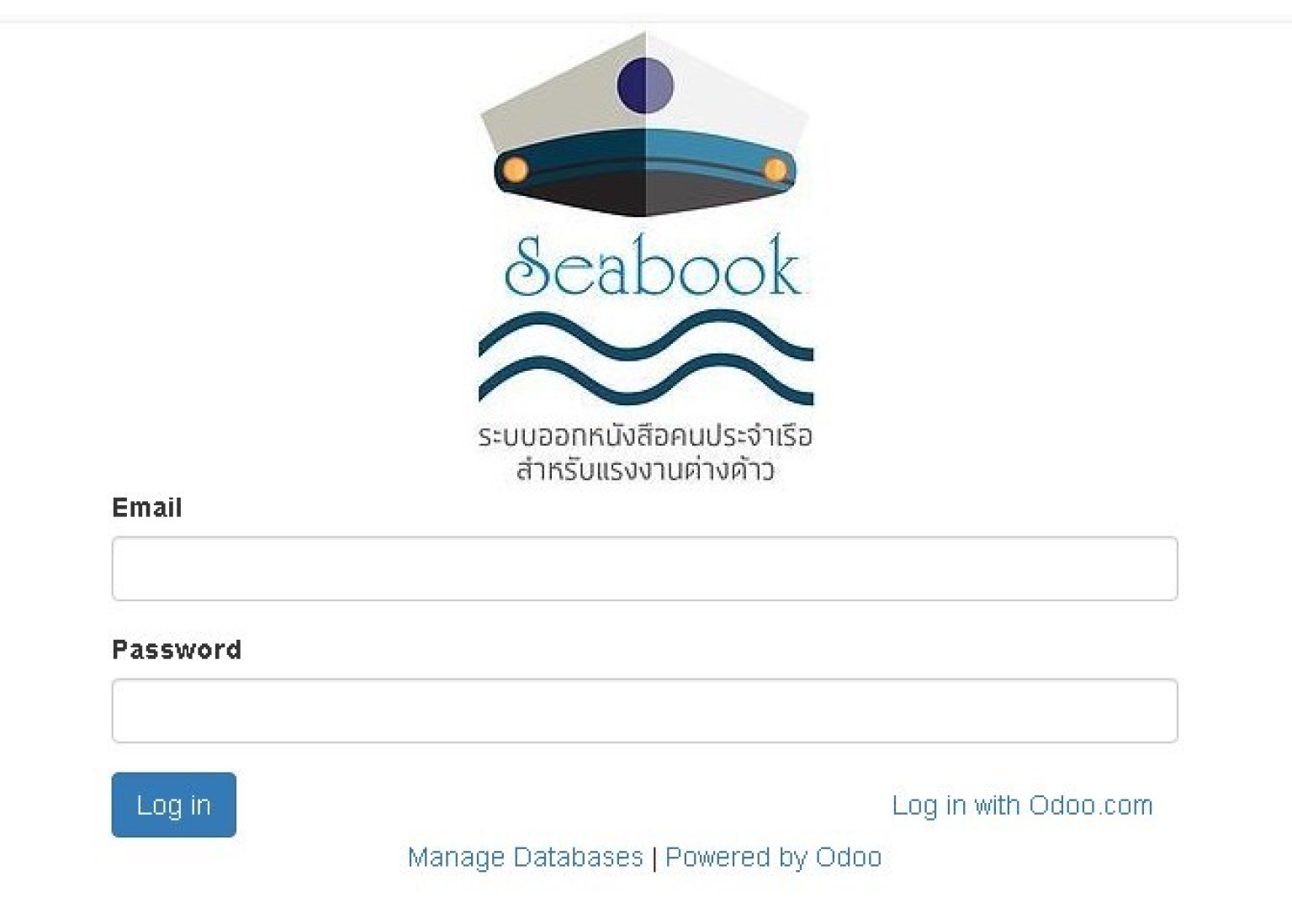Click the blue band of the captain's hat

point(645,160)
